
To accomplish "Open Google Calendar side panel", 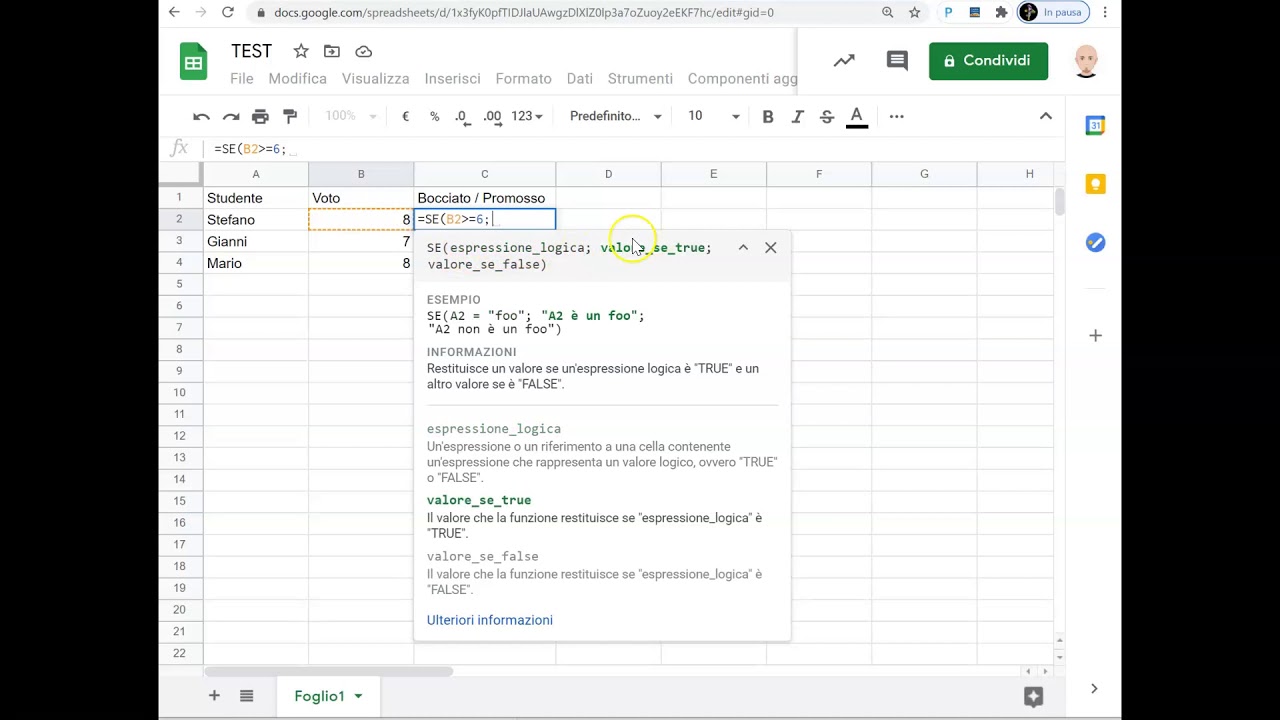I will pyautogui.click(x=1095, y=125).
